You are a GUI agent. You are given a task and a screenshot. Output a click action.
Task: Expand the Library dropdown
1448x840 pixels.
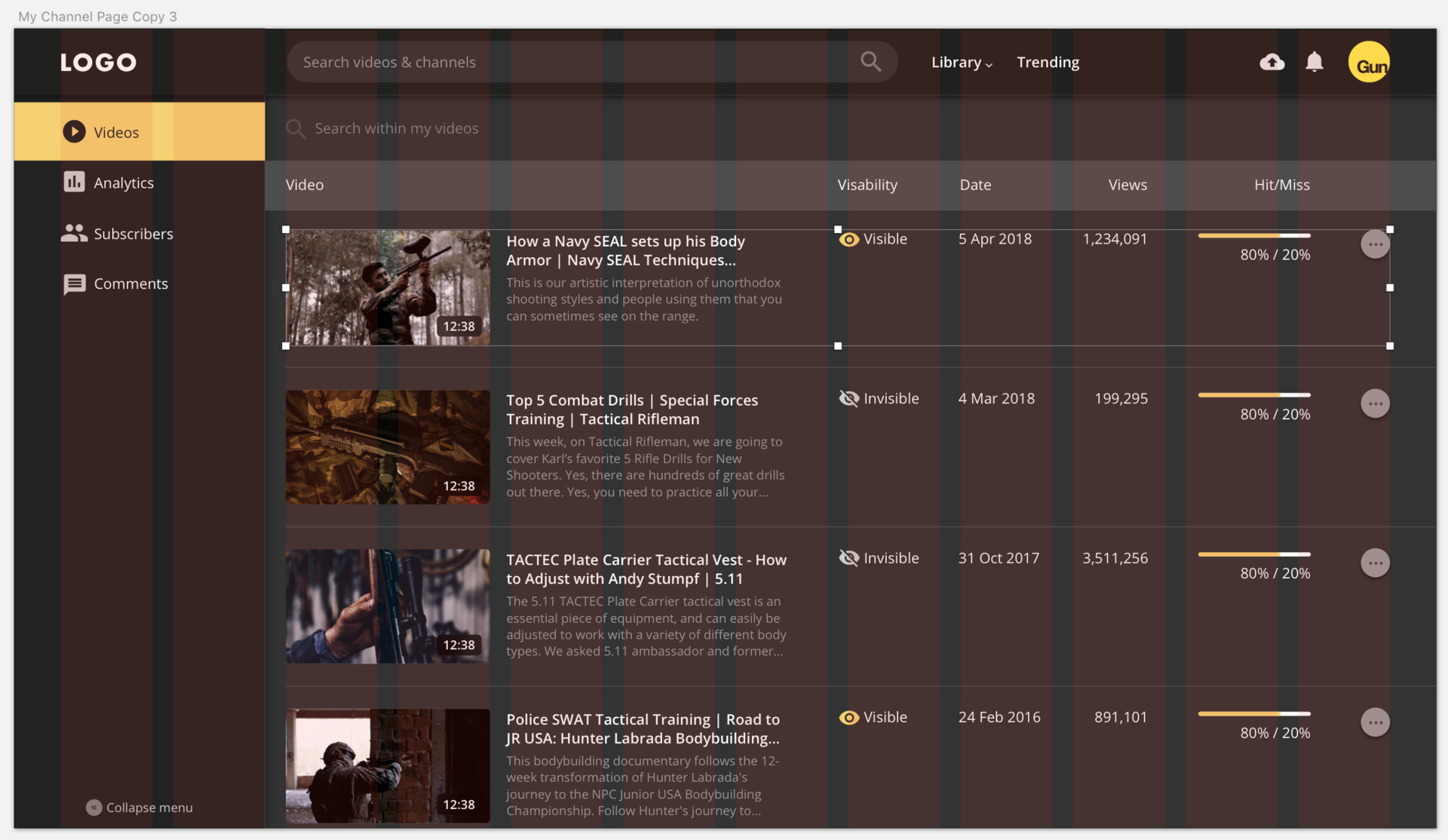(962, 63)
